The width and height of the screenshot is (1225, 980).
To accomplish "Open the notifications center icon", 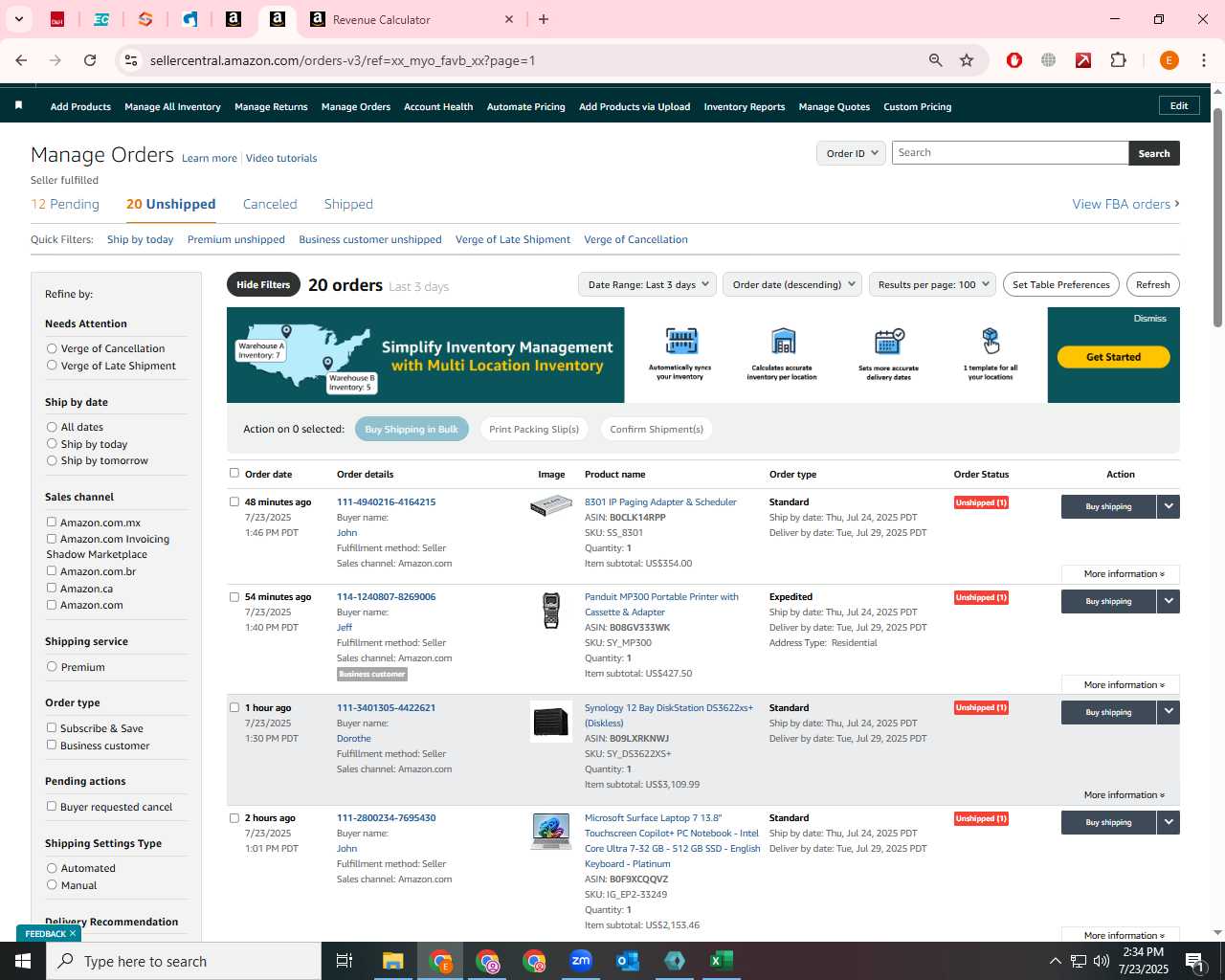I will [x=1195, y=961].
